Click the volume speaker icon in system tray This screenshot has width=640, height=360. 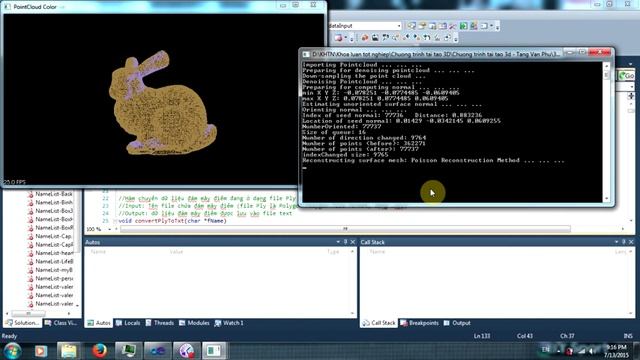click(x=591, y=351)
